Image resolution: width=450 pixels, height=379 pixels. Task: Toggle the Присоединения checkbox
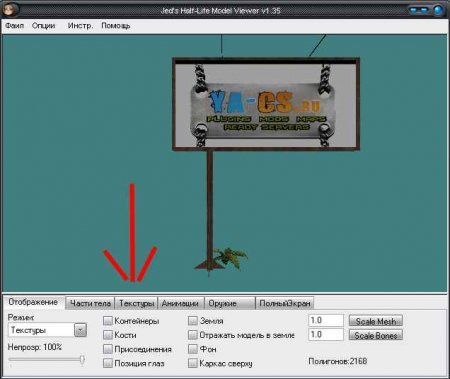(108, 349)
